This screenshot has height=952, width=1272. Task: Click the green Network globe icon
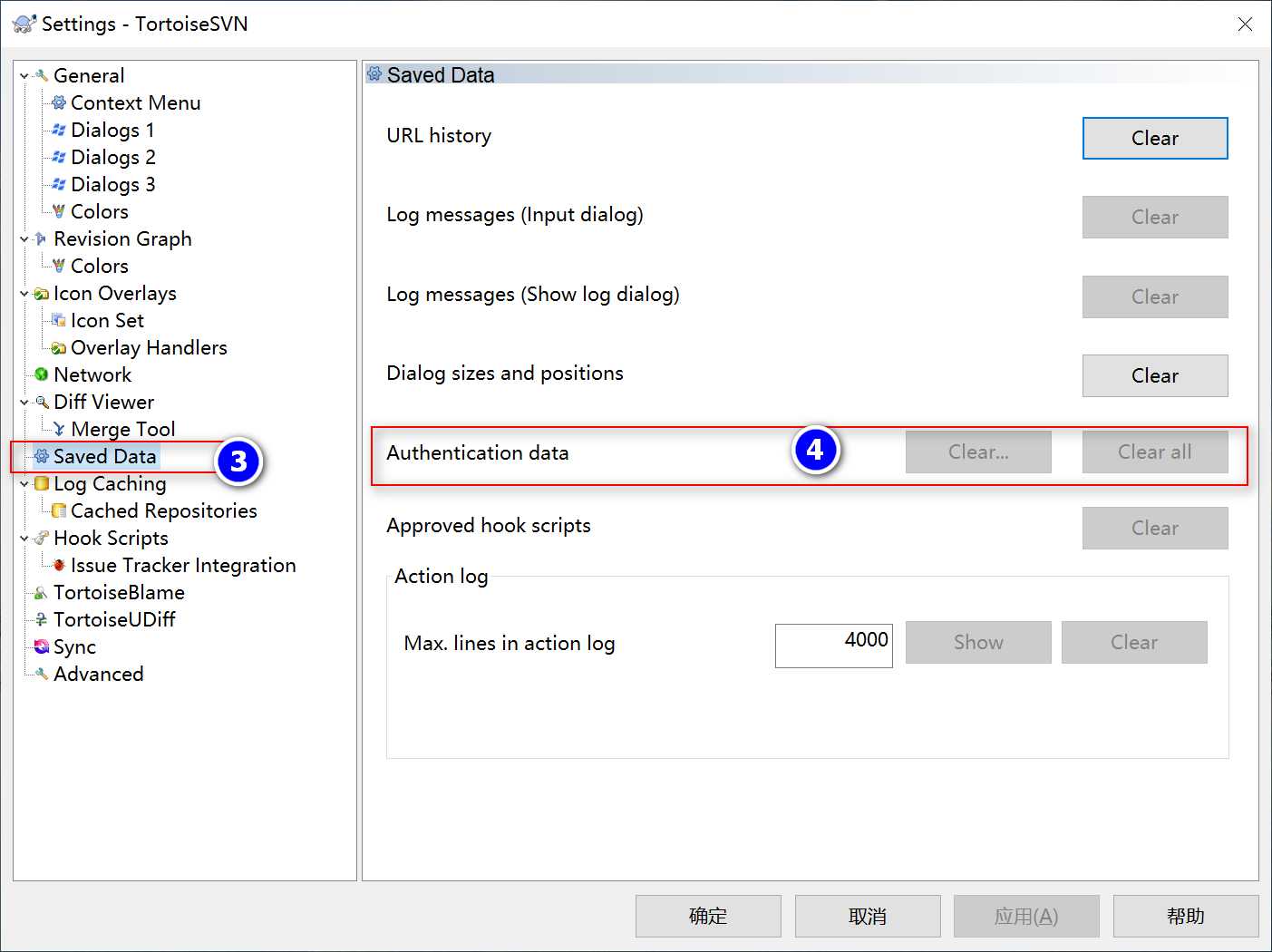tap(41, 374)
